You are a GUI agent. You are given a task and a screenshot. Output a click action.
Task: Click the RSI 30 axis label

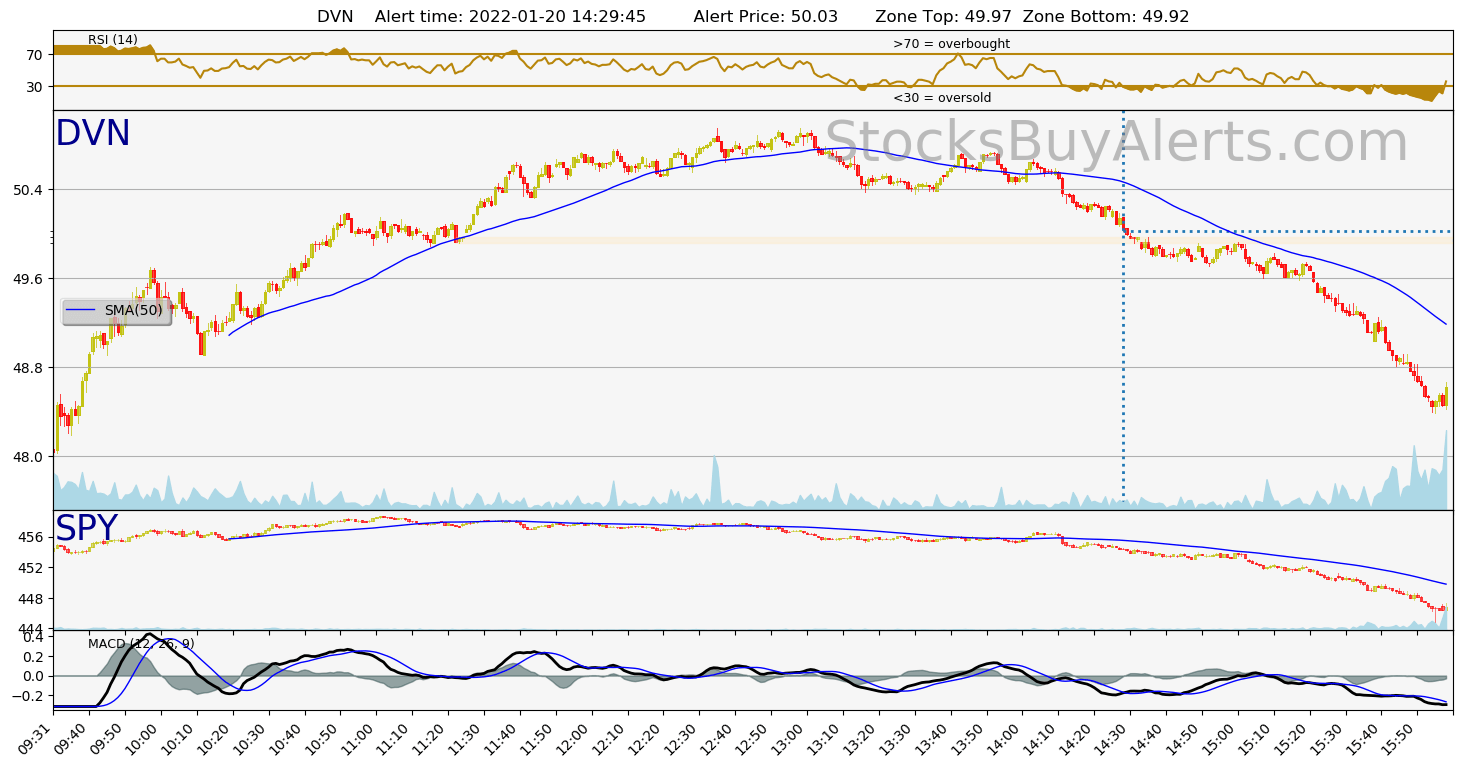35,87
